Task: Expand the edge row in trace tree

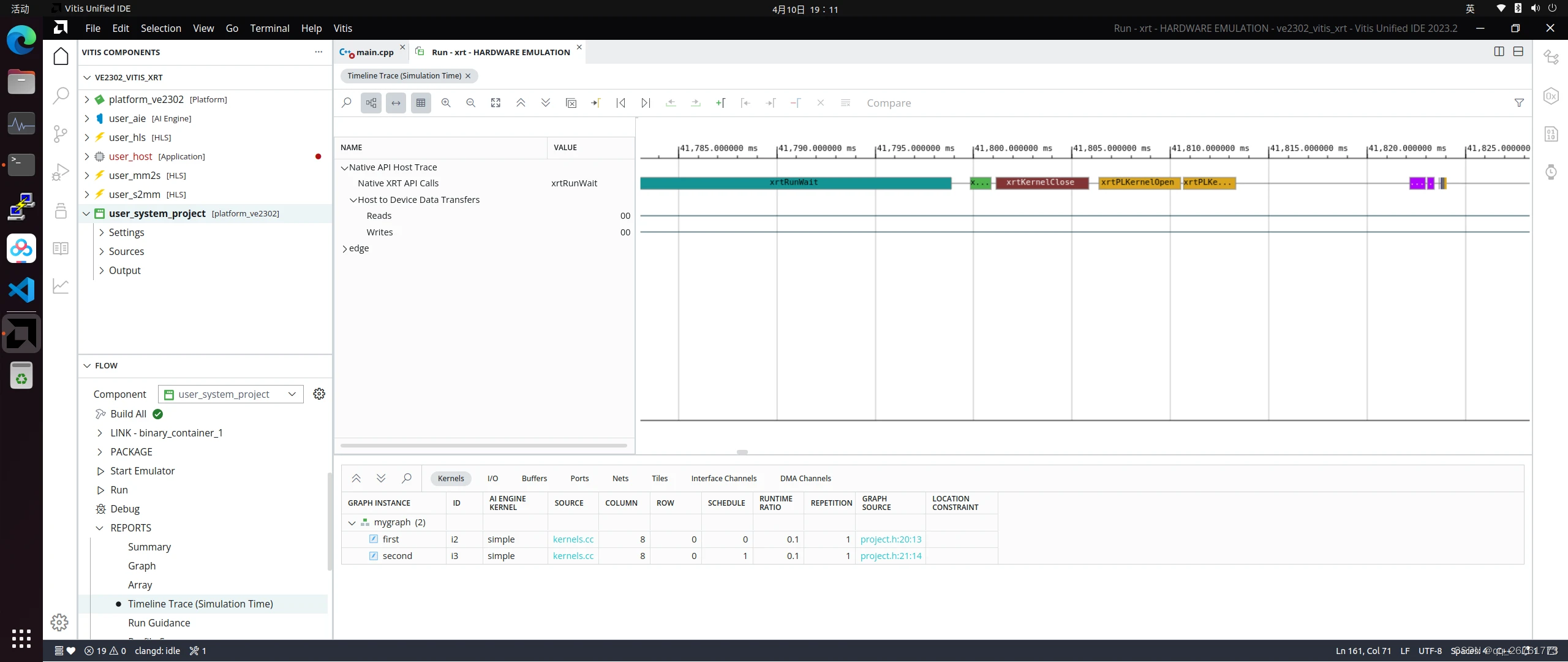Action: click(x=345, y=249)
